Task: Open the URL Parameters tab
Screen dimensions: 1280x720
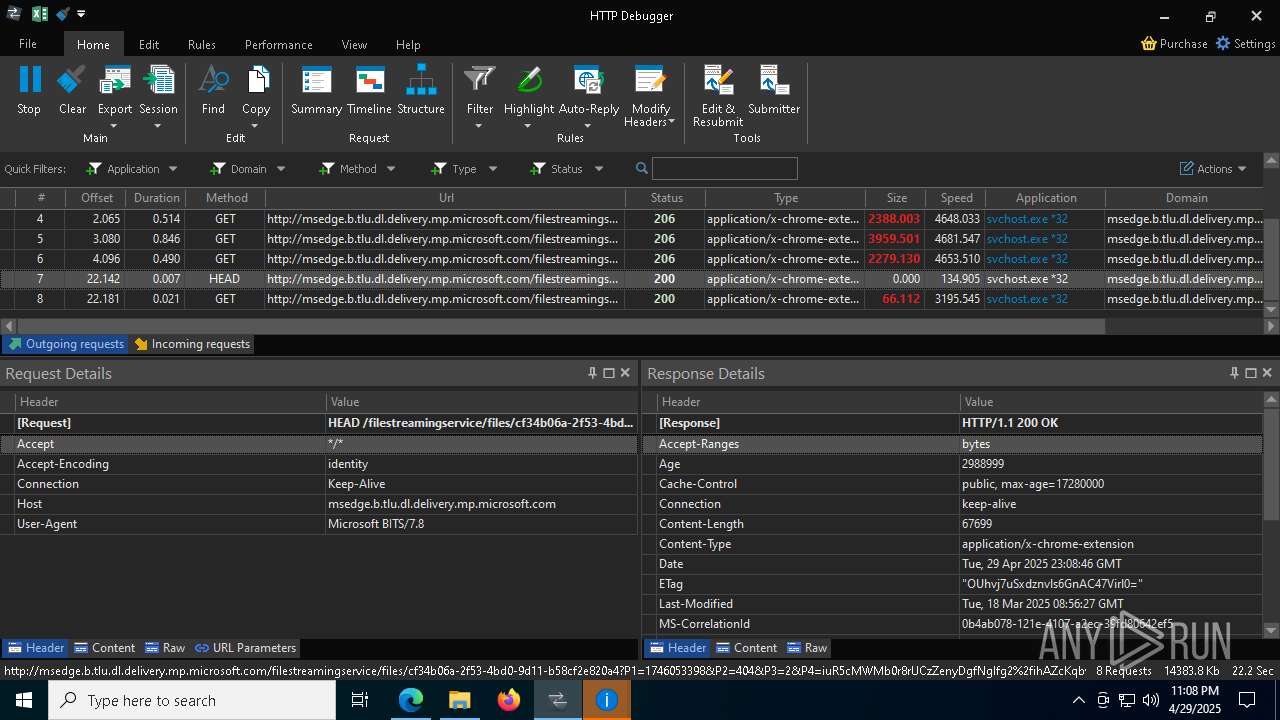Action: [245, 648]
